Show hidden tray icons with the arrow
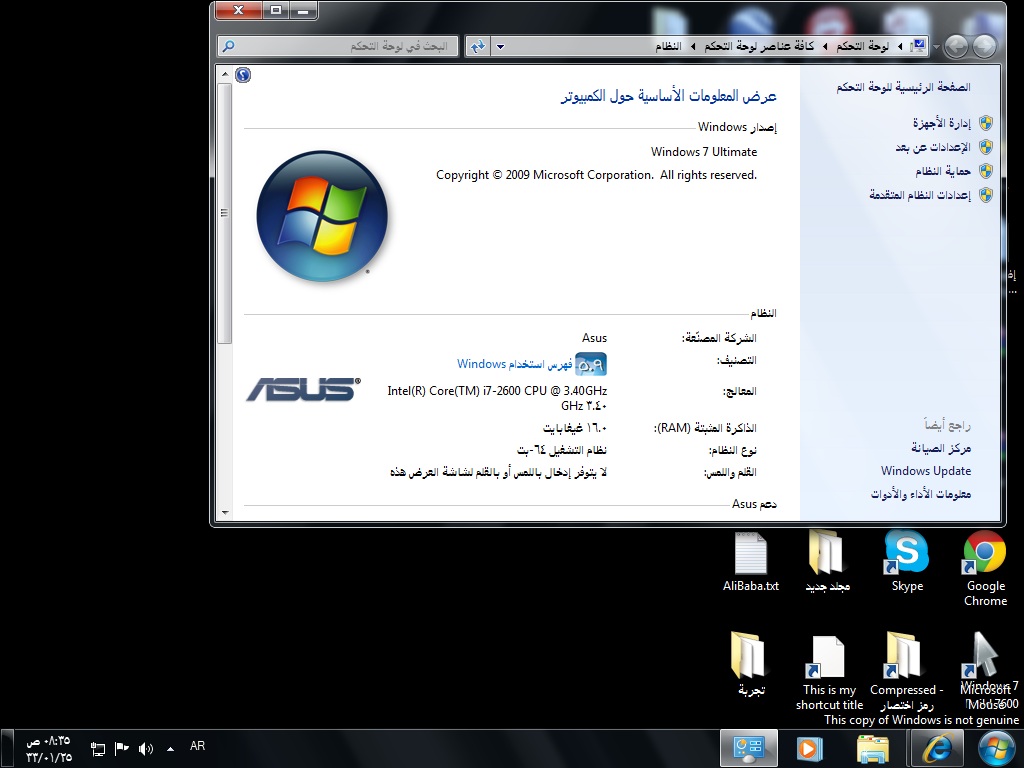1024x768 pixels. click(170, 749)
